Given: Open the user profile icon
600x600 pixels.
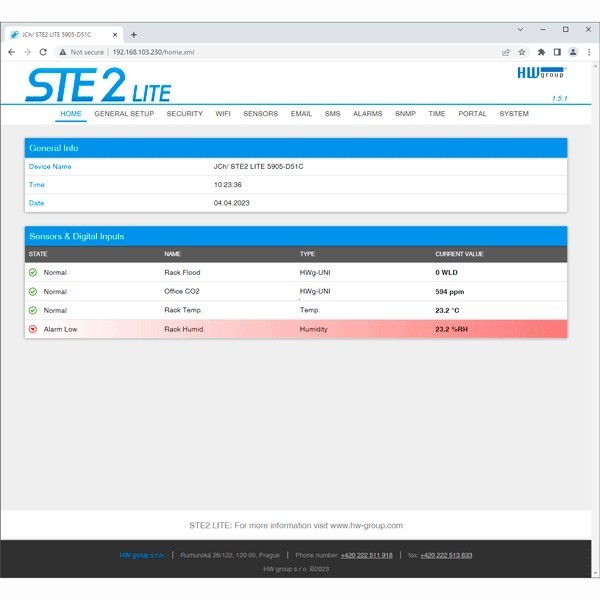Looking at the screenshot, I should point(573,52).
